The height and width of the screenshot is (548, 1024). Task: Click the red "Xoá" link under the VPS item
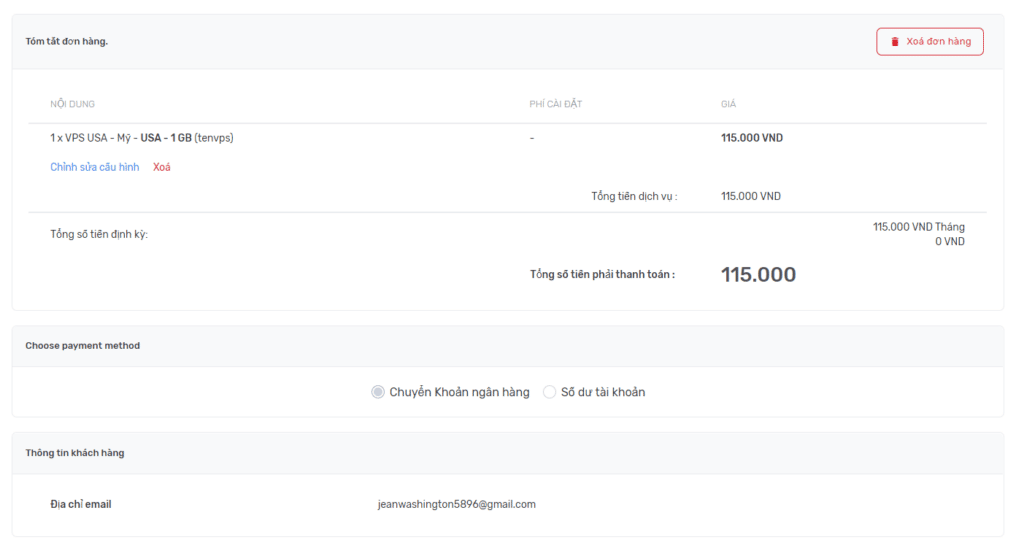tap(162, 167)
